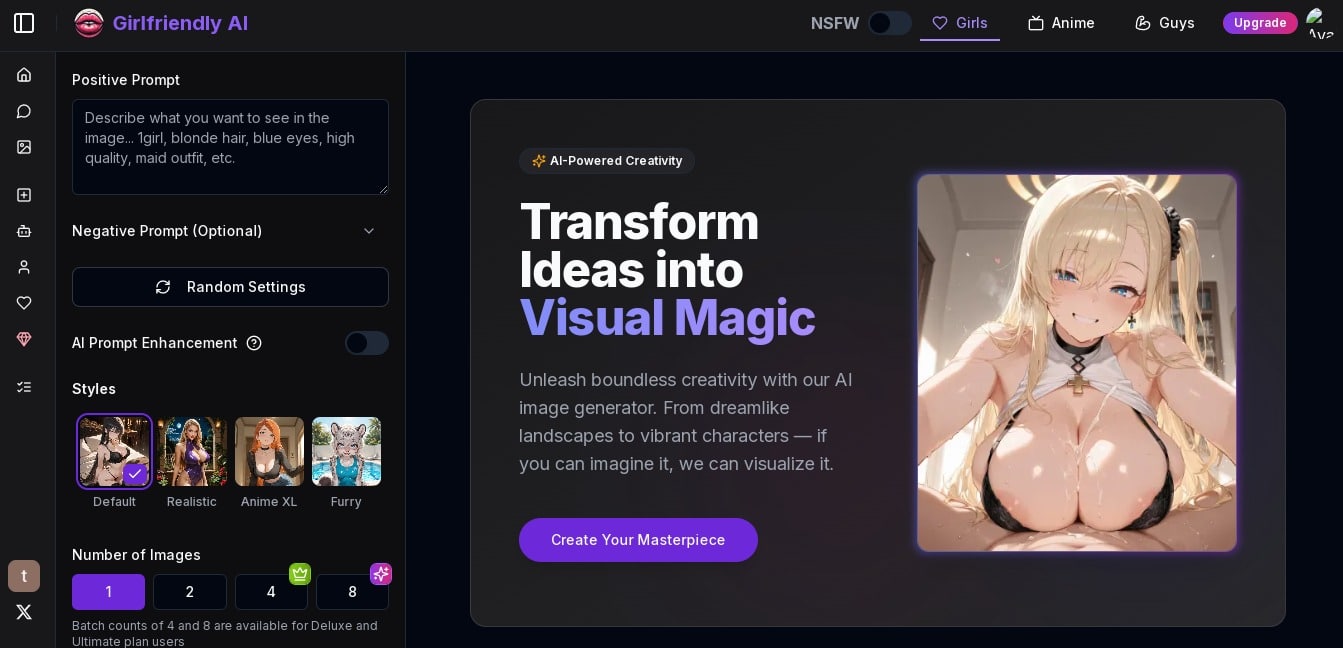This screenshot has width=1343, height=648.
Task: Expand the Negative Prompt (Optional) section
Action: [x=230, y=231]
